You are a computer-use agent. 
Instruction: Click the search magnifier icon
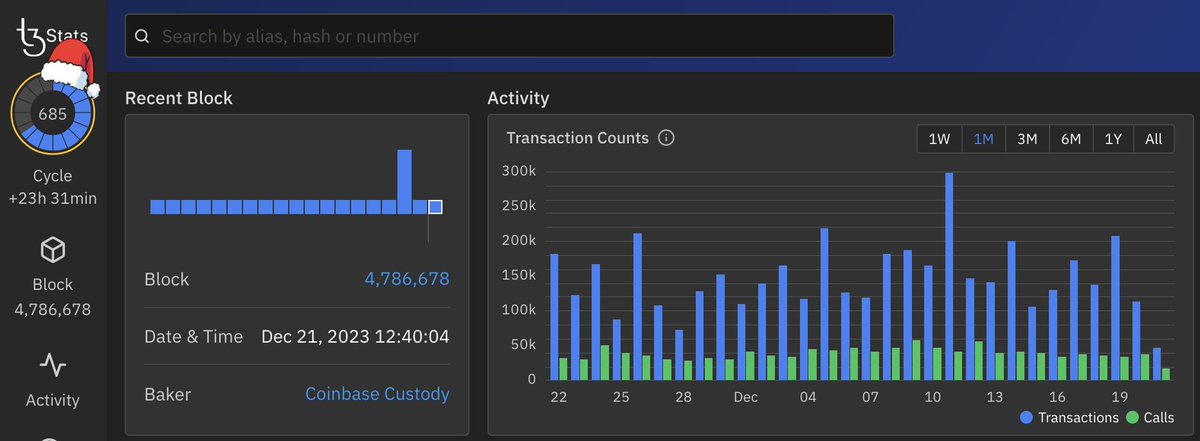point(142,36)
